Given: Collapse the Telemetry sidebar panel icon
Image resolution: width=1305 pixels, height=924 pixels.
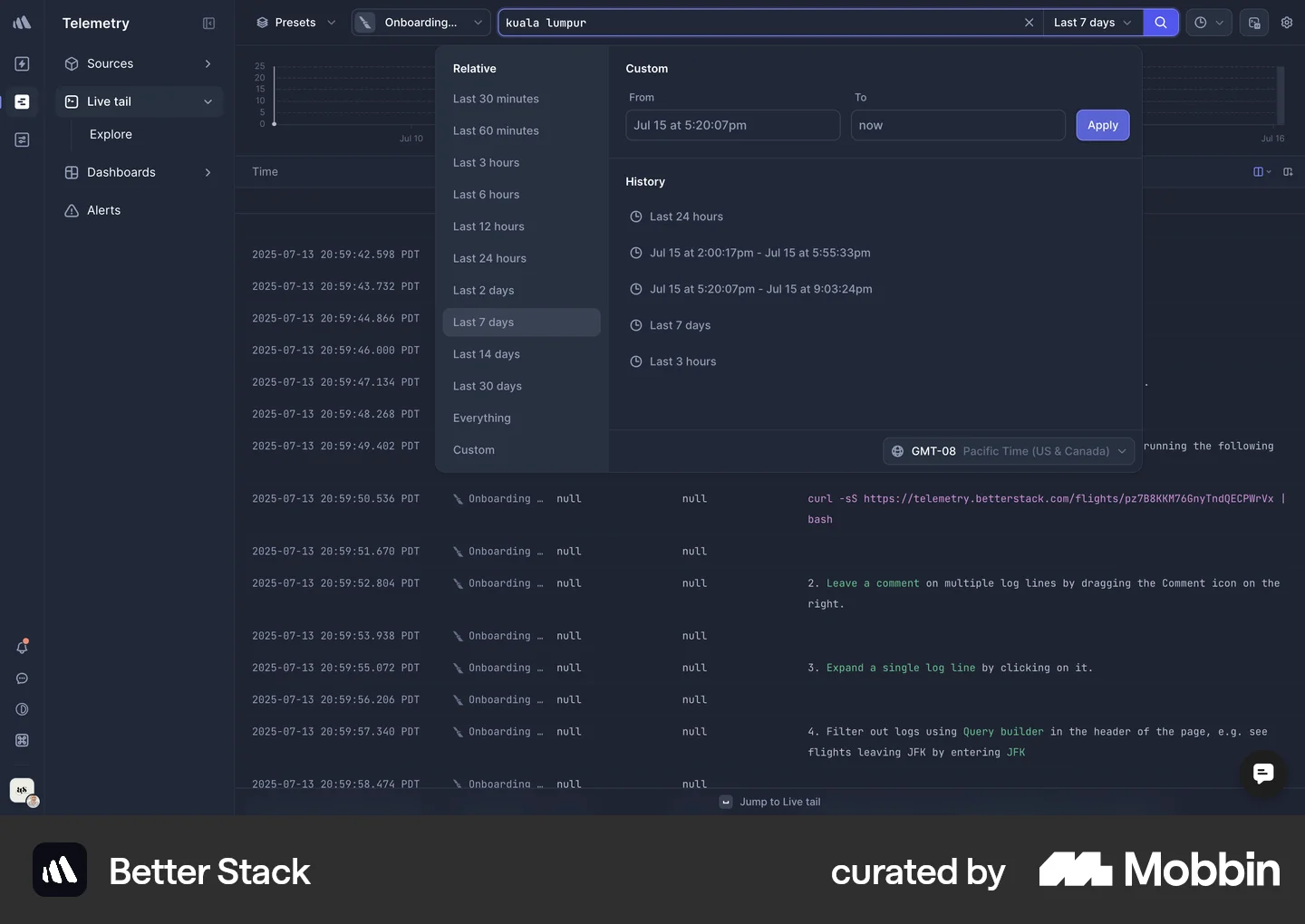Looking at the screenshot, I should point(208,24).
